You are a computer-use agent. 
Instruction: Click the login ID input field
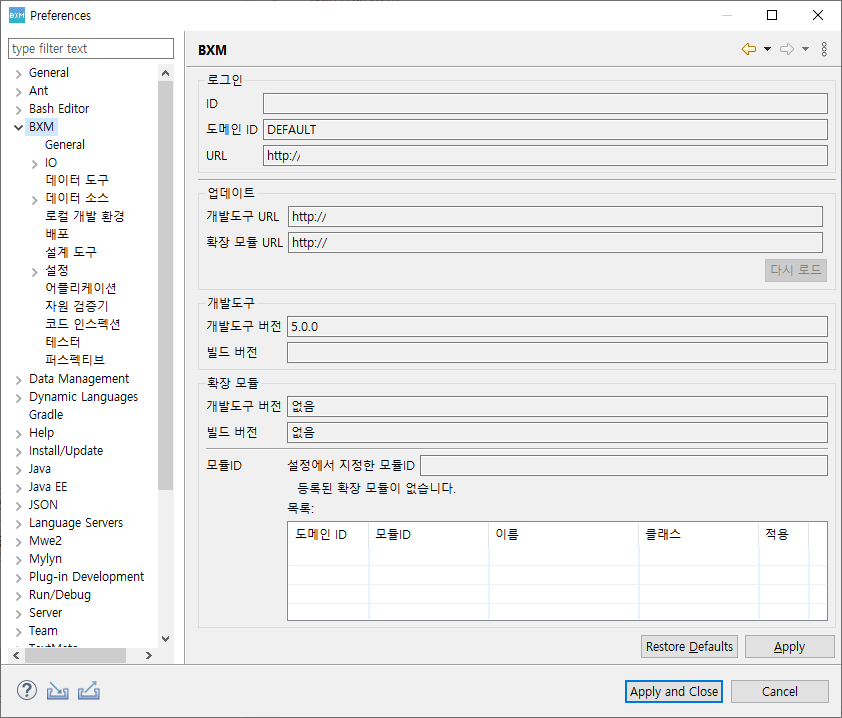(545, 104)
